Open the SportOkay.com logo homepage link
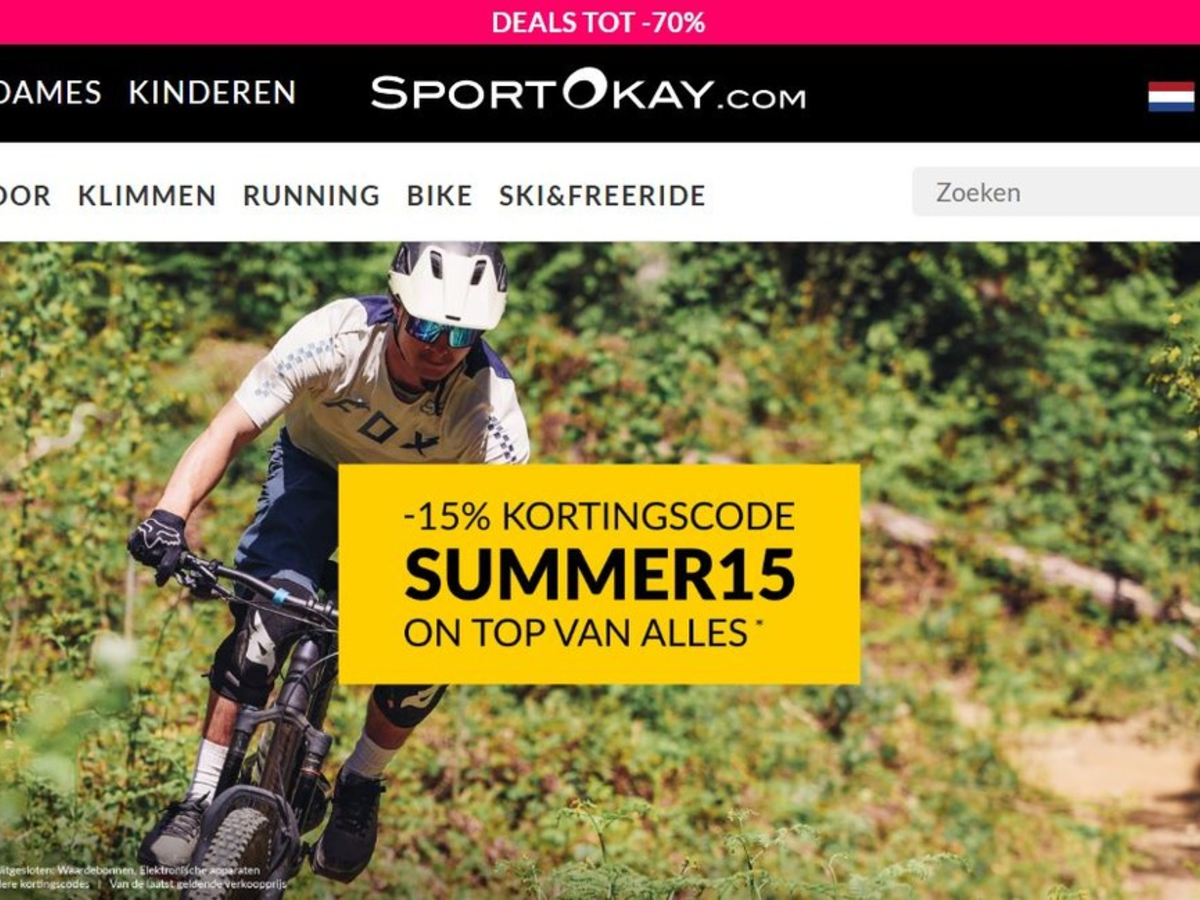Image resolution: width=1200 pixels, height=900 pixels. click(588, 92)
